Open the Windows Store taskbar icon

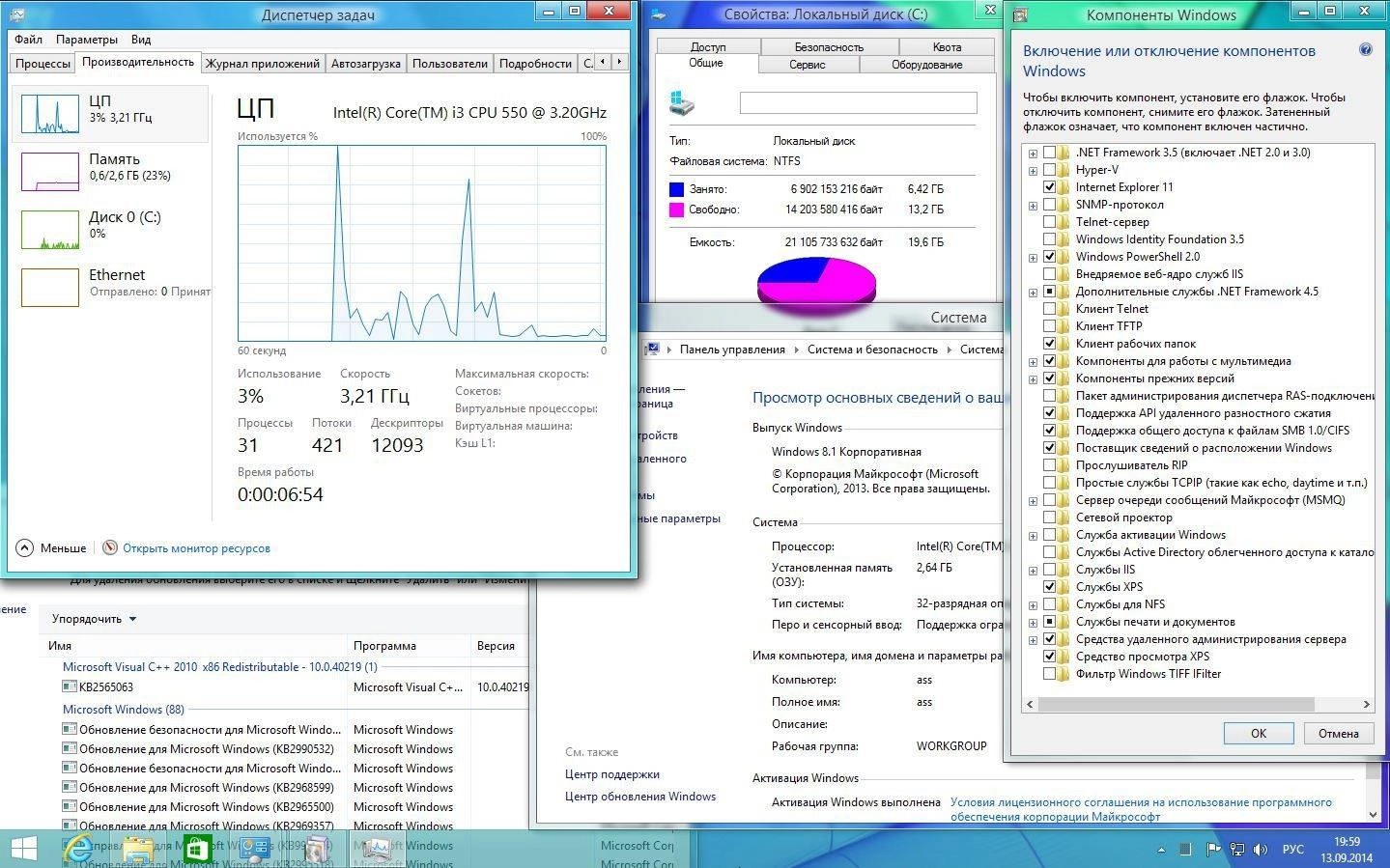pos(197,849)
